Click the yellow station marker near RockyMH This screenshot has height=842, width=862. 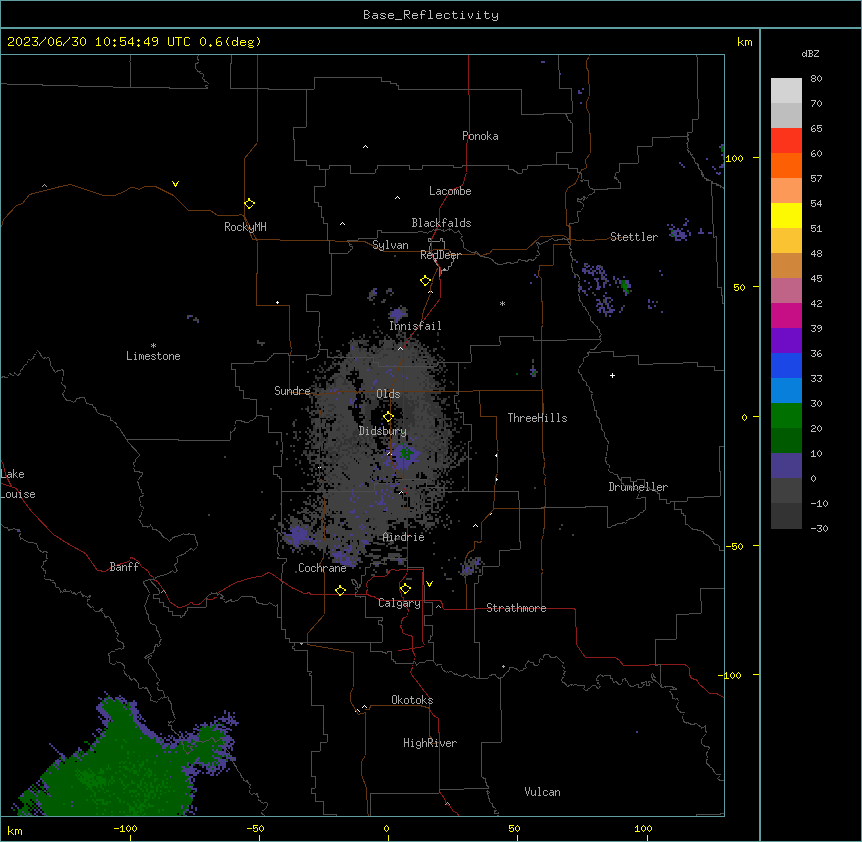click(x=250, y=204)
